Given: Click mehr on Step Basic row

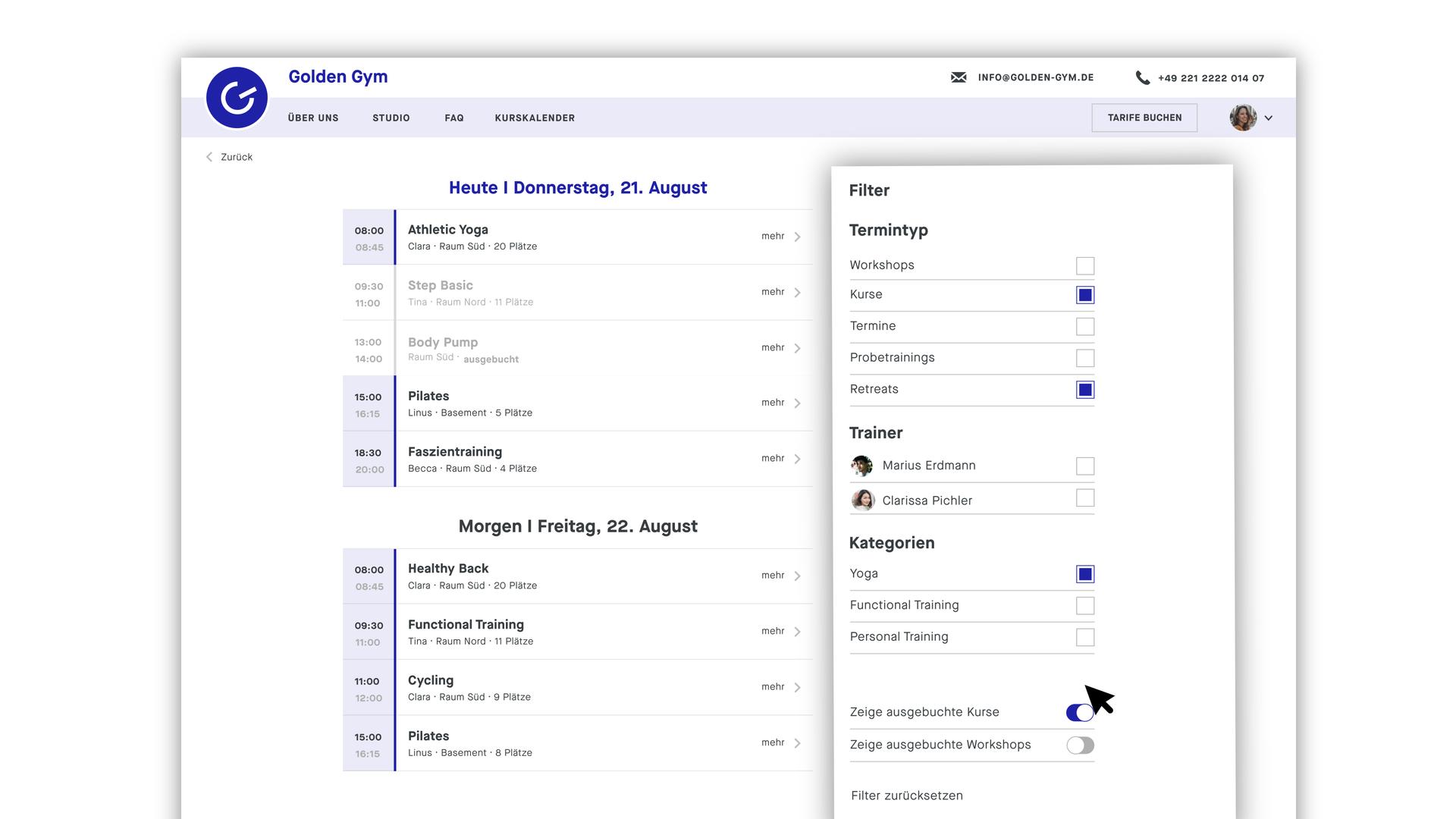Looking at the screenshot, I should [773, 292].
